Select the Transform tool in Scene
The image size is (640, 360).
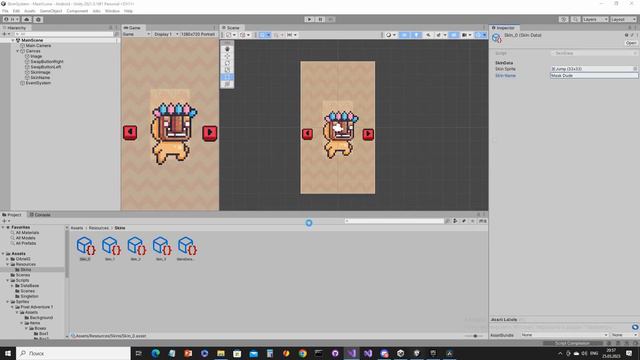pyautogui.click(x=227, y=84)
